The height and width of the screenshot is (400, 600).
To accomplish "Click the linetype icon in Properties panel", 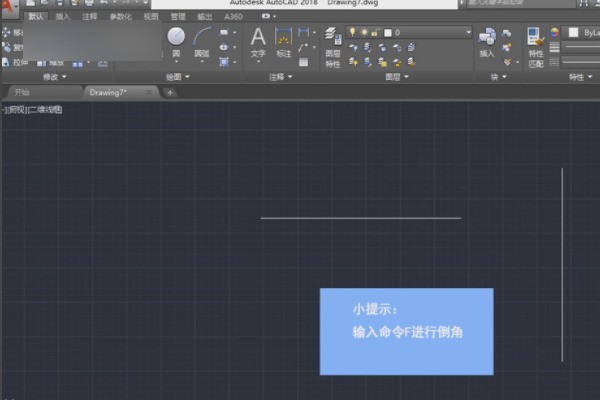I will tap(554, 62).
